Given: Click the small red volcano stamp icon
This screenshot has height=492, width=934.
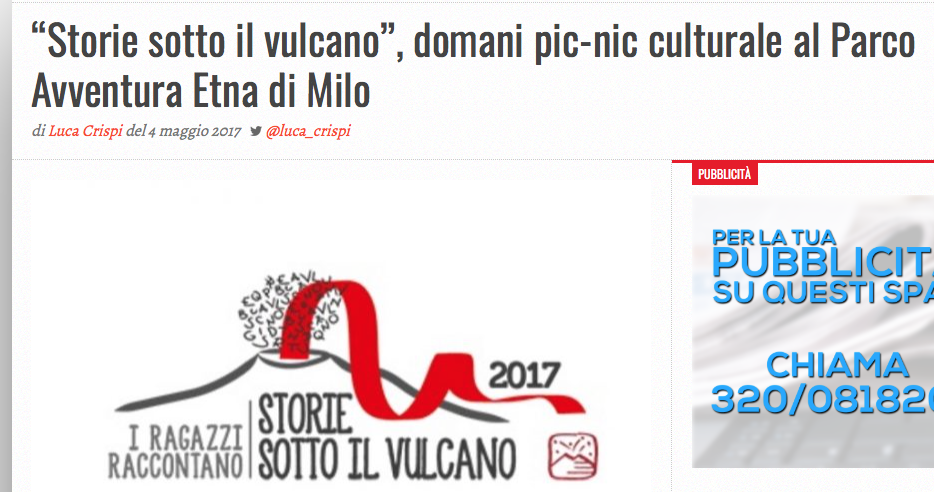Looking at the screenshot, I should pos(572,456).
